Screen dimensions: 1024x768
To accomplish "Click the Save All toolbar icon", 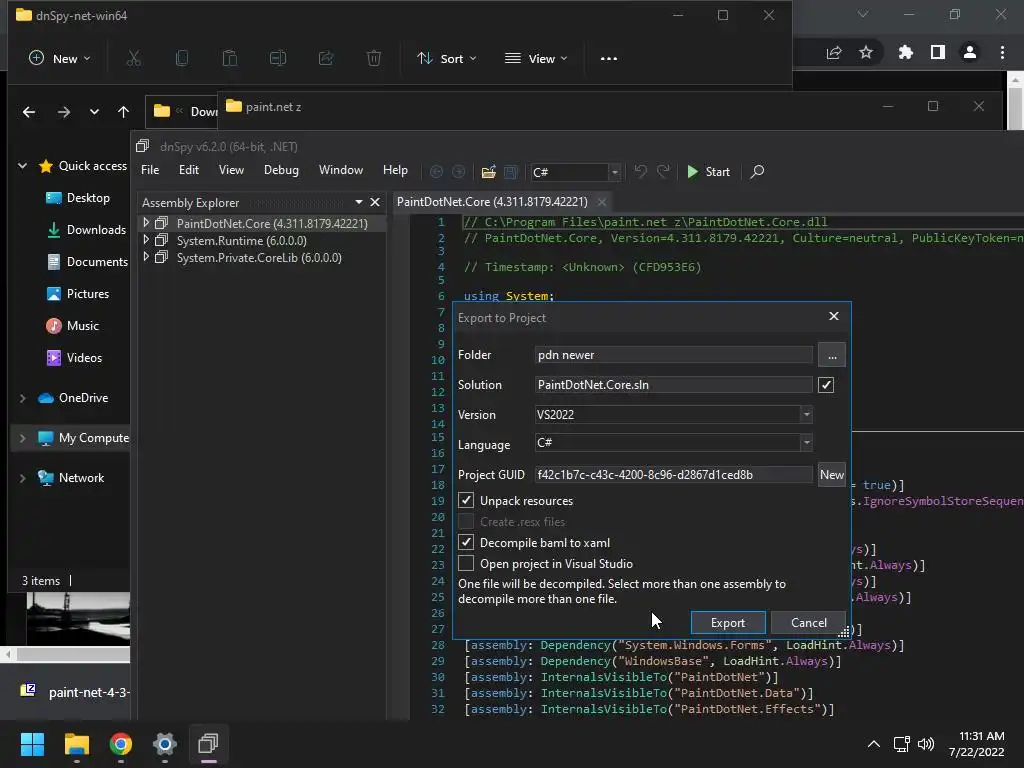I will [x=510, y=172].
